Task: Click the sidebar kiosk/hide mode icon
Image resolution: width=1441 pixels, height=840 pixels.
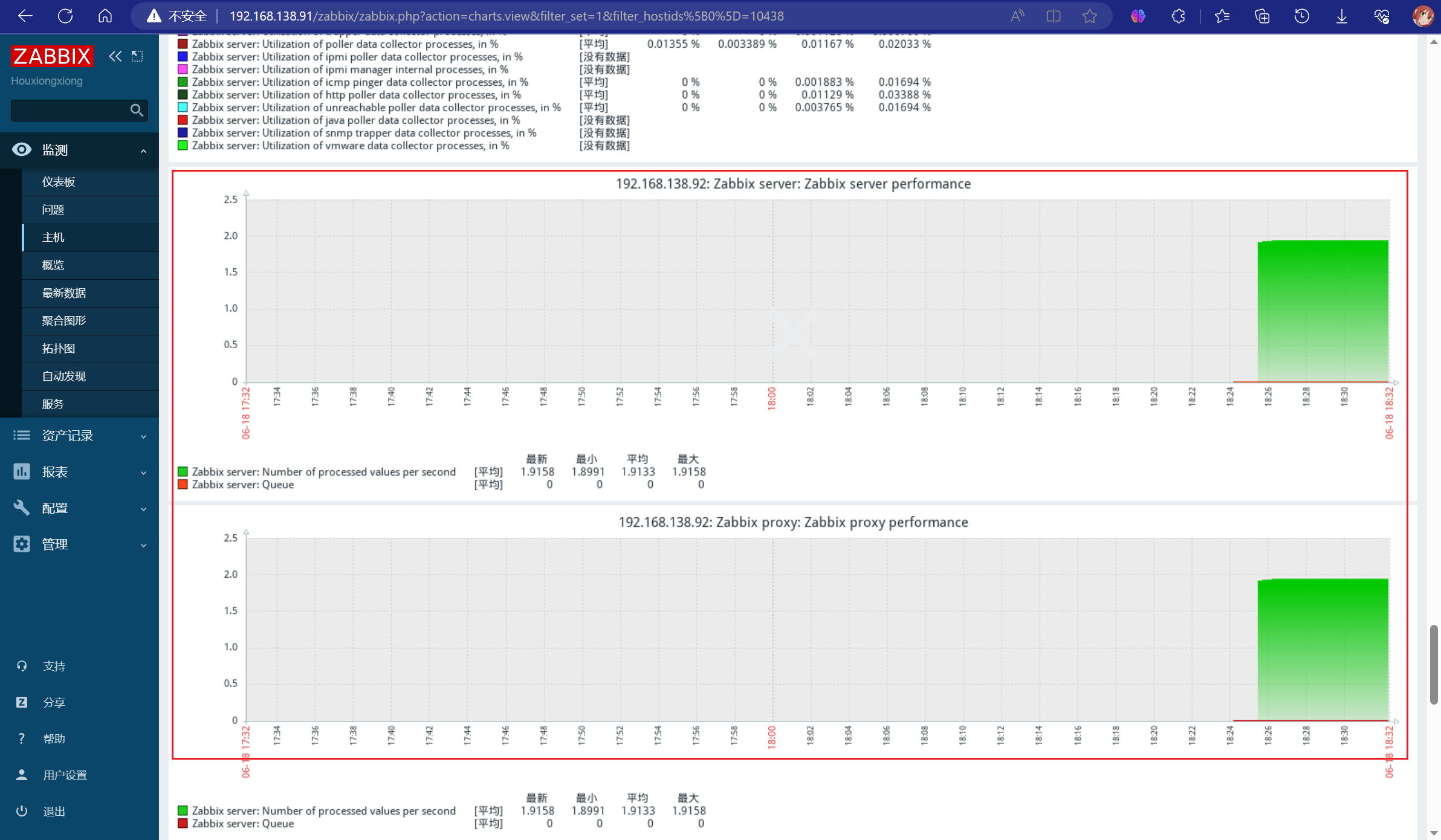Action: [x=138, y=56]
